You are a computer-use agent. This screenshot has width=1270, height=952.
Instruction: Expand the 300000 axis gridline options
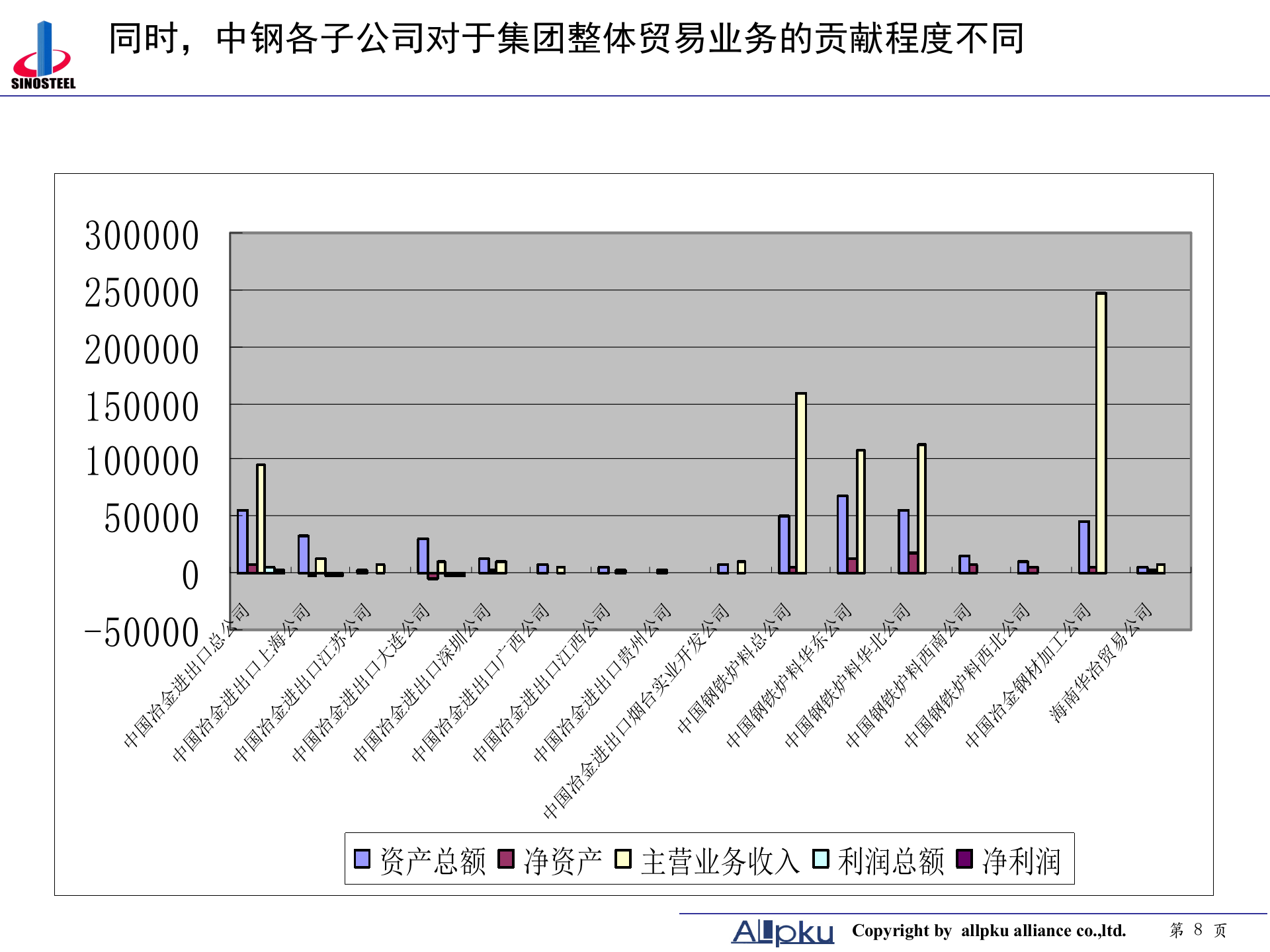pos(142,235)
